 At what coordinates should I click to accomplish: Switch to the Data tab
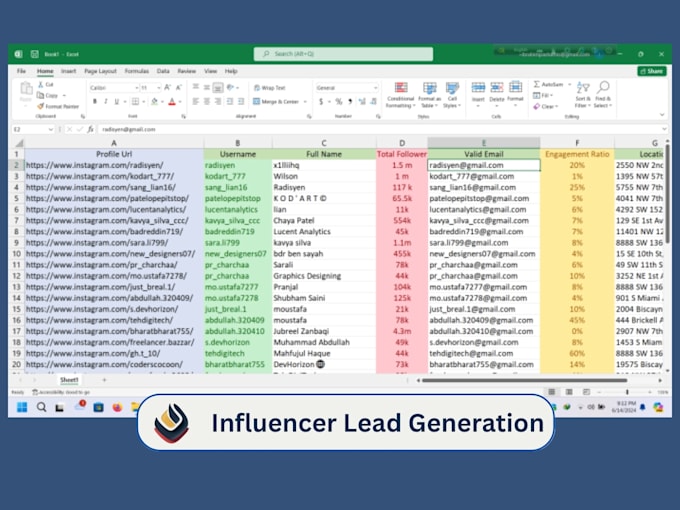pyautogui.click(x=163, y=71)
